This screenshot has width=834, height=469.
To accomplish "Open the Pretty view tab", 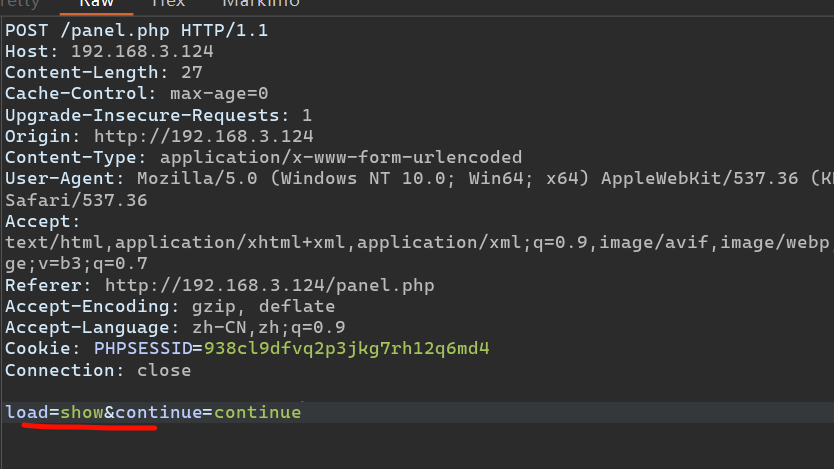I will pyautogui.click(x=20, y=4).
